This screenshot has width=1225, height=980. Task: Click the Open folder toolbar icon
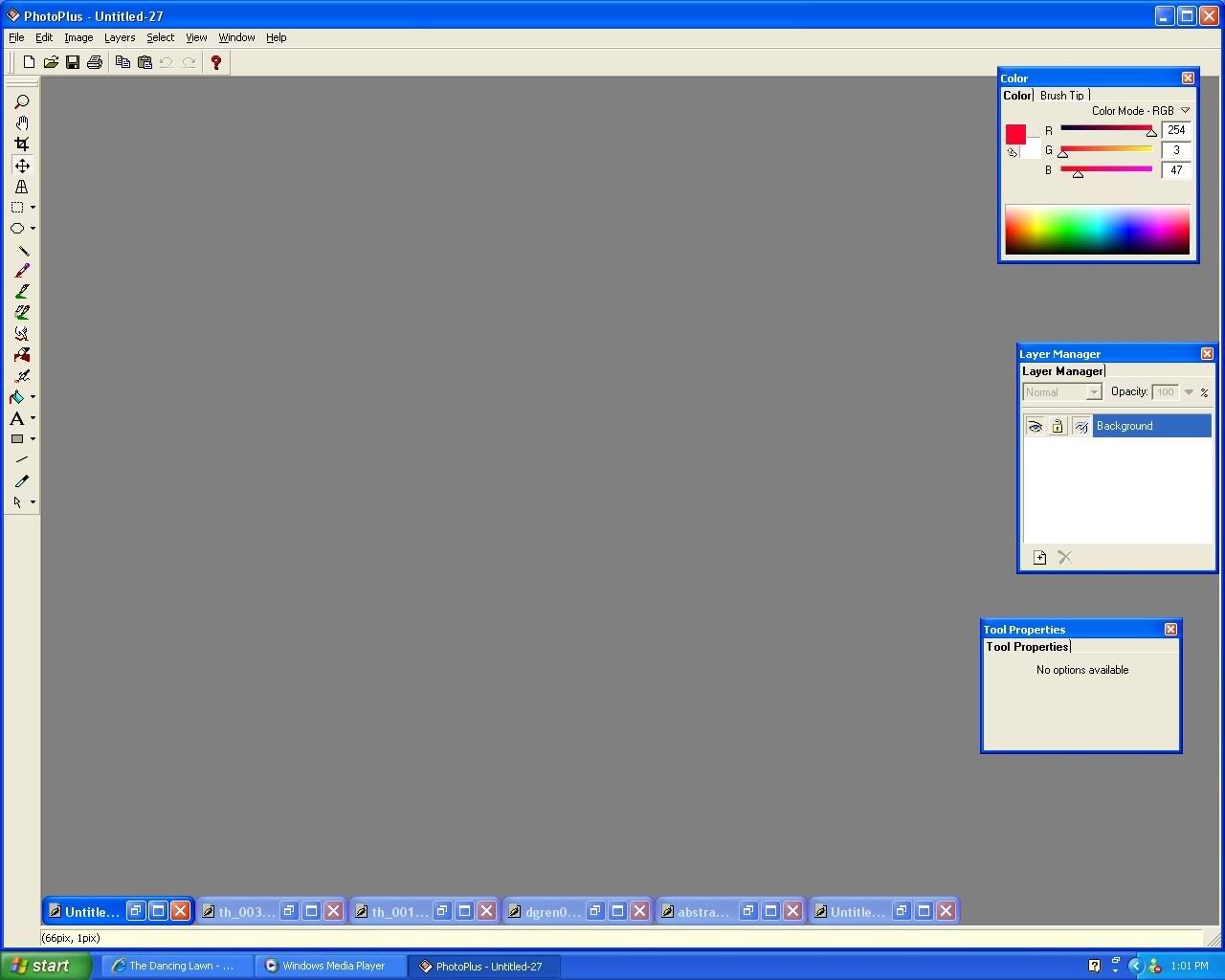coord(51,62)
